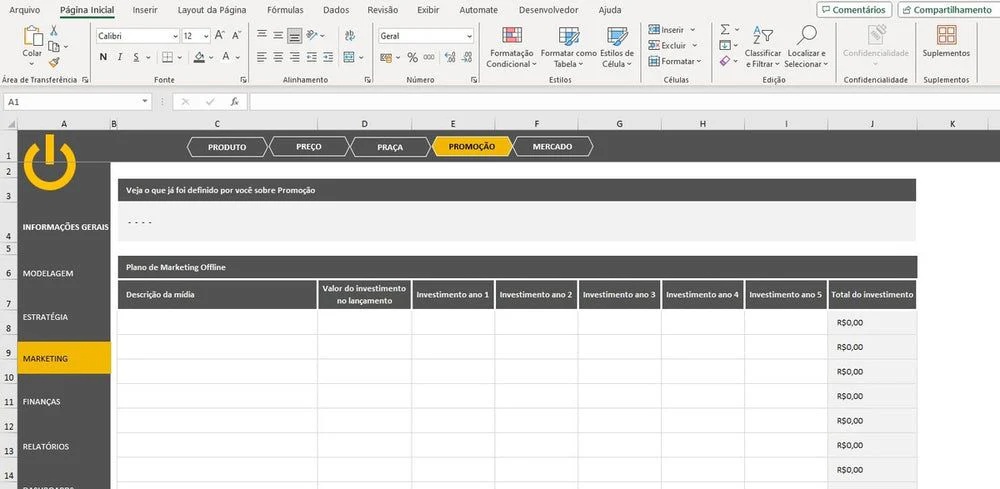1000x489 pixels.
Task: Click the text orientation icon
Action: tap(312, 35)
